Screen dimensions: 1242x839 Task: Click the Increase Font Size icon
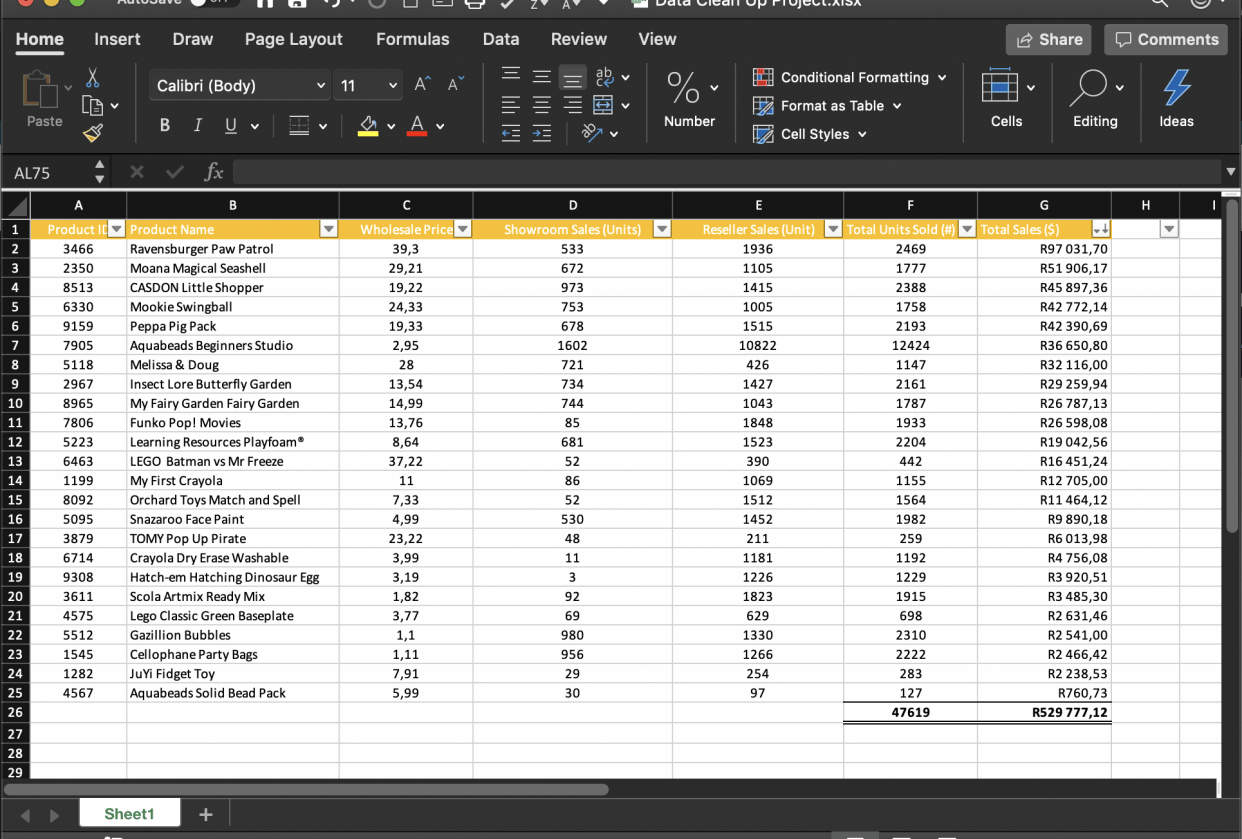tap(423, 85)
